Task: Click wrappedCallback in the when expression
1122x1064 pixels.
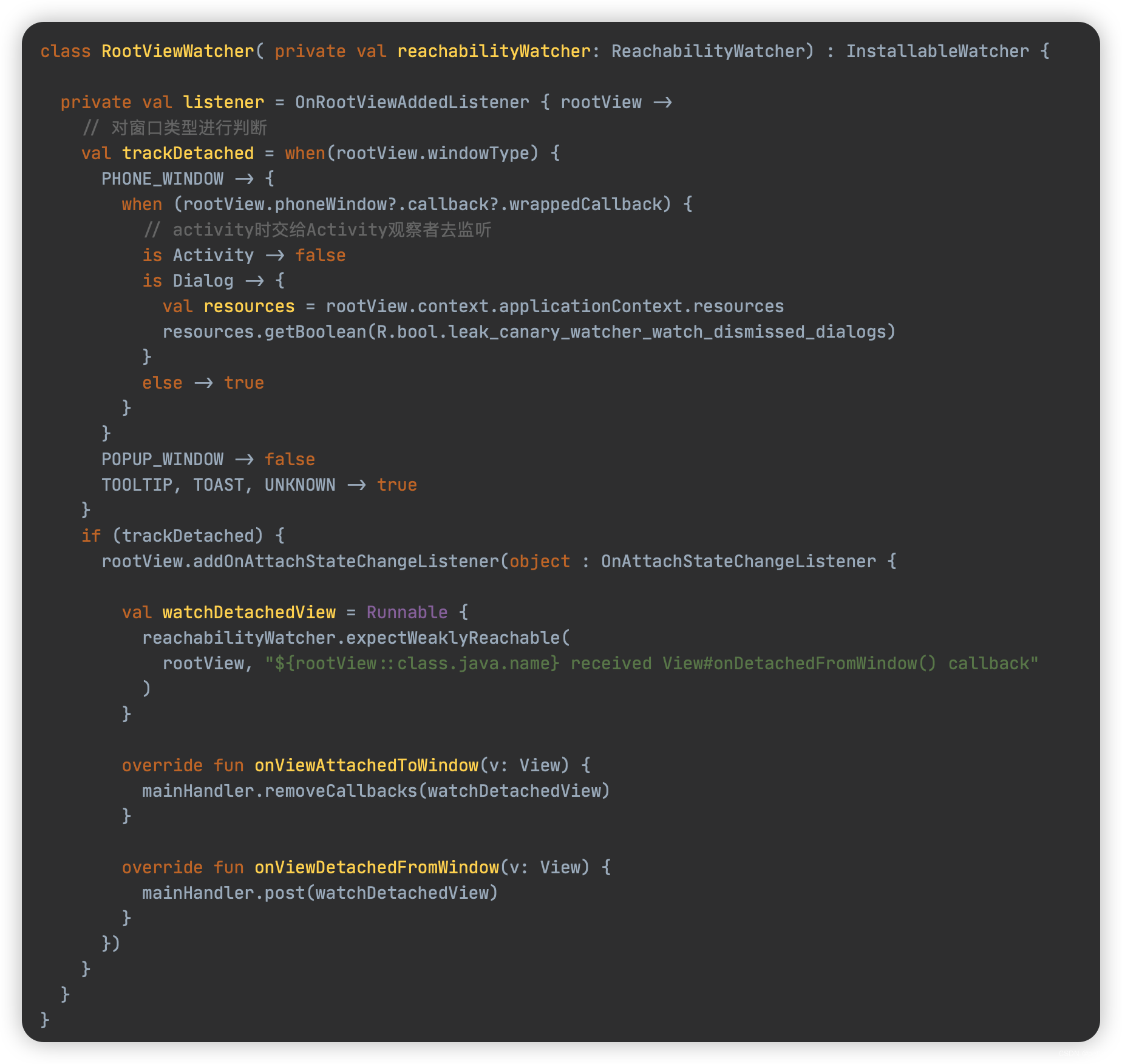Action: click(x=585, y=204)
